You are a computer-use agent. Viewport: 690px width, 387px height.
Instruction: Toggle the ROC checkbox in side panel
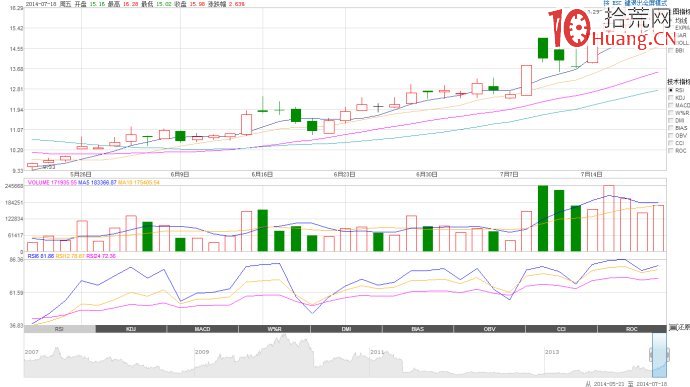tap(671, 151)
